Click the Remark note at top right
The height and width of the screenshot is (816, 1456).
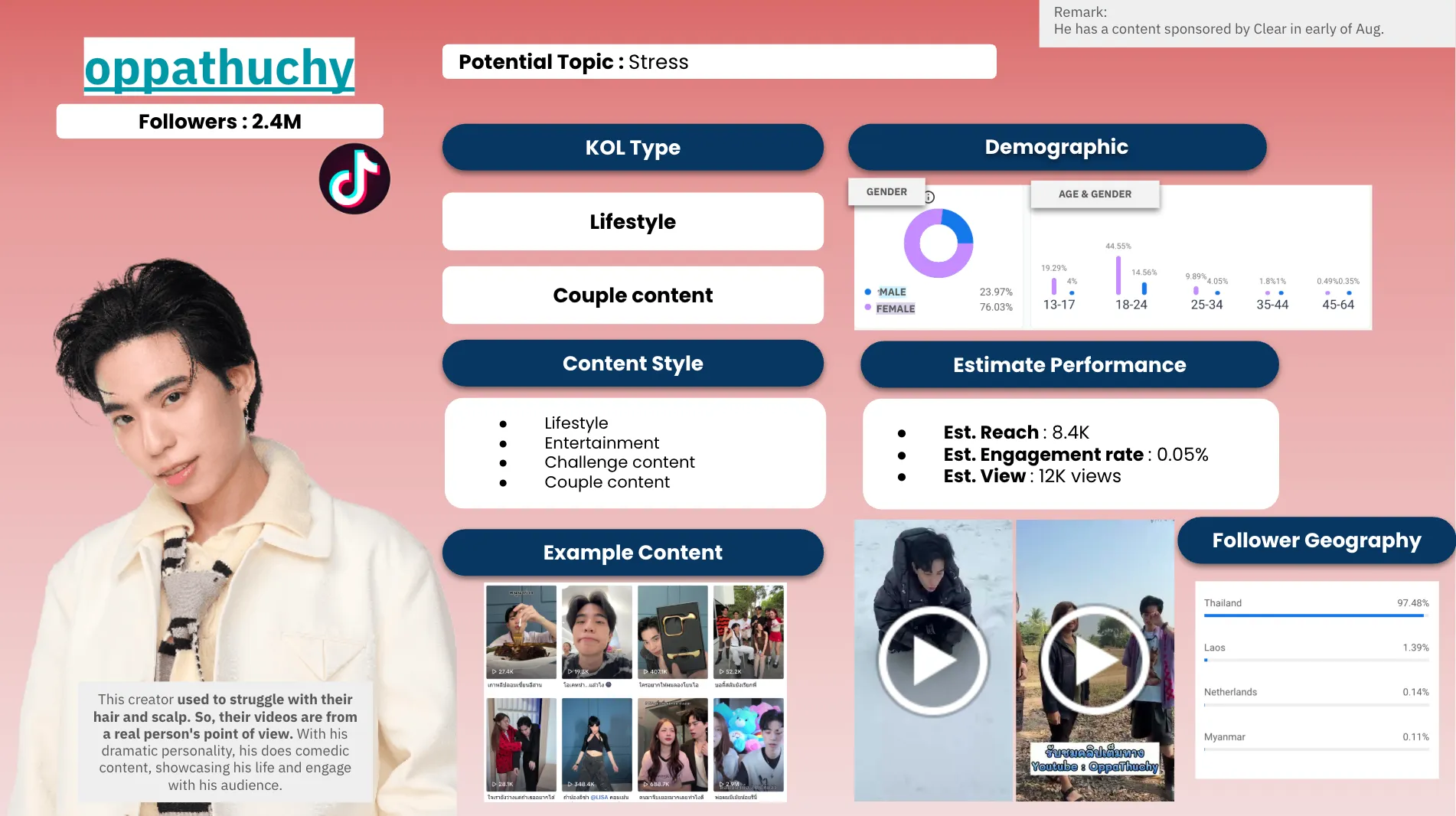tap(1247, 23)
